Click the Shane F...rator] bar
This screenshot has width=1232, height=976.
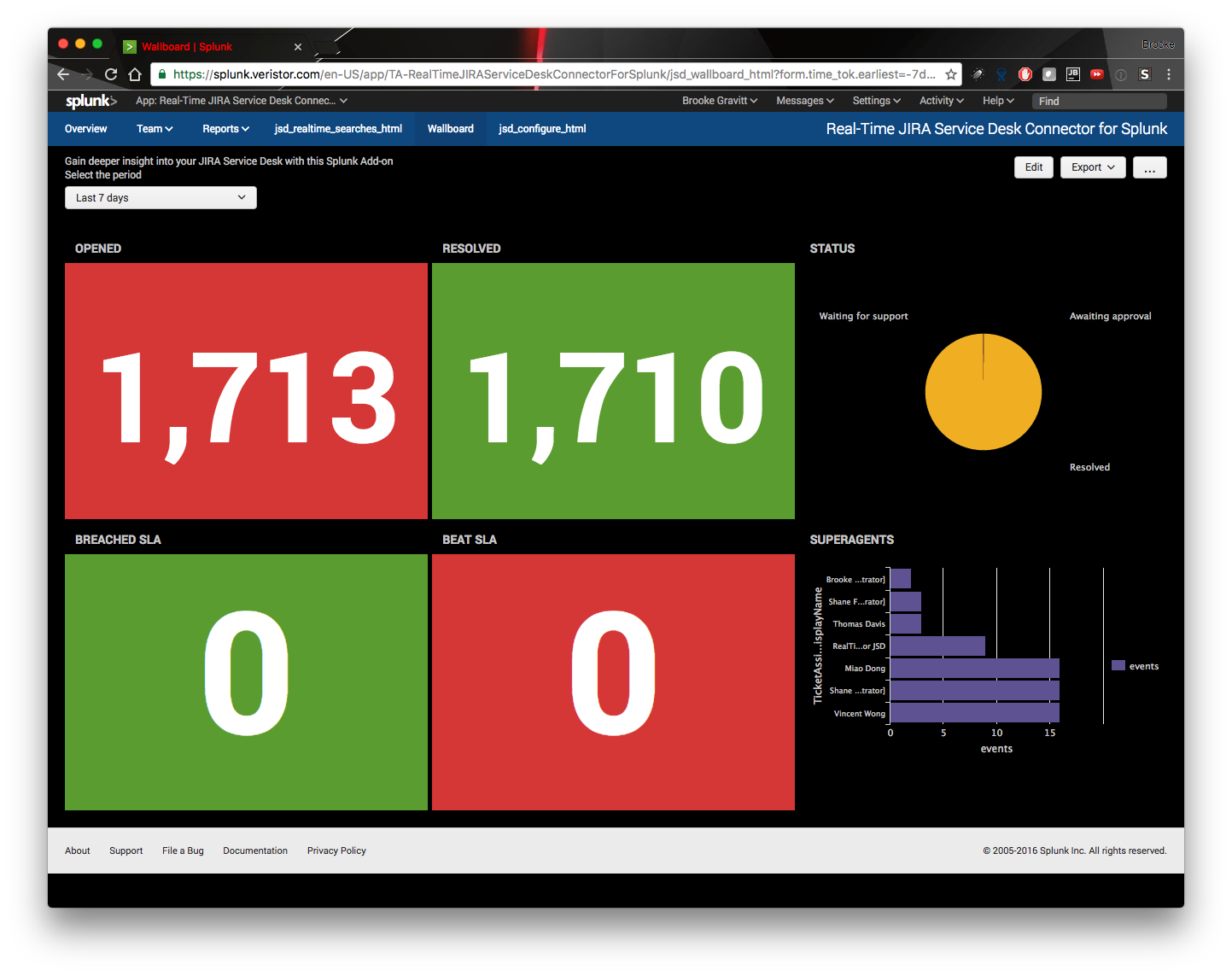(906, 601)
